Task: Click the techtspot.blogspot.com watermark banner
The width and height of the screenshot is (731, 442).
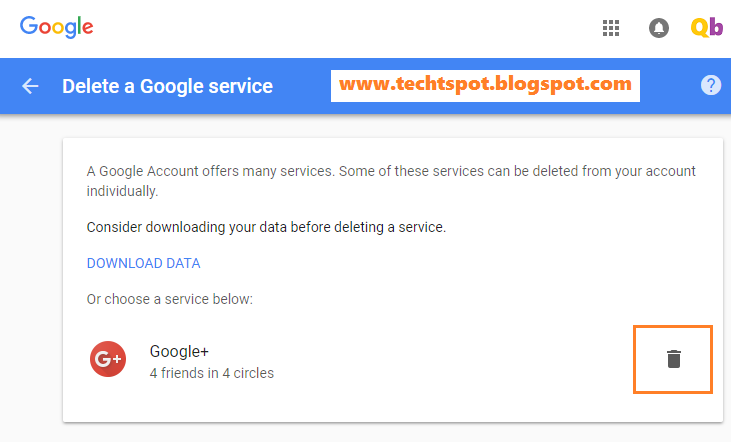Action: click(485, 86)
